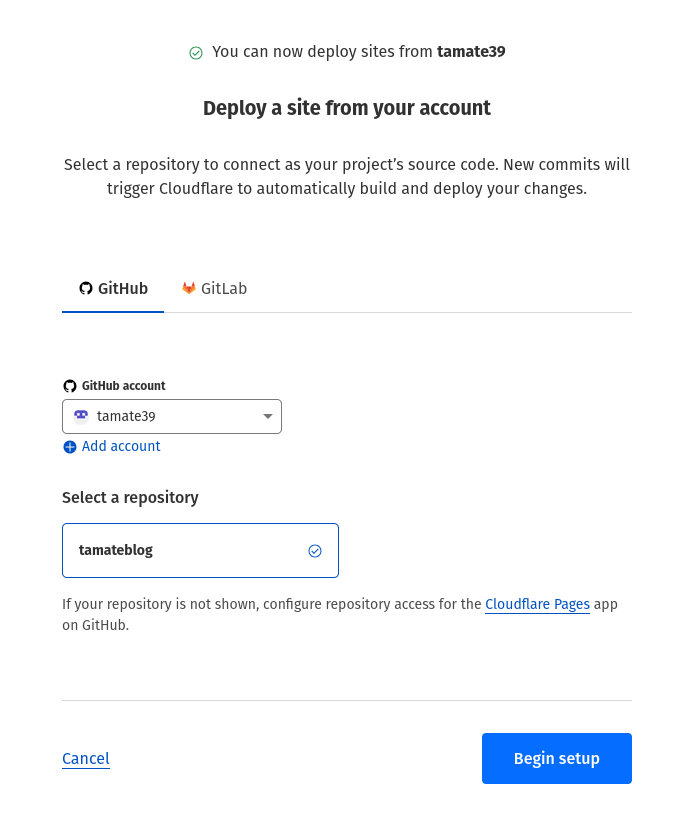
Task: Click the 'Select a repository' heading
Action: (x=130, y=497)
